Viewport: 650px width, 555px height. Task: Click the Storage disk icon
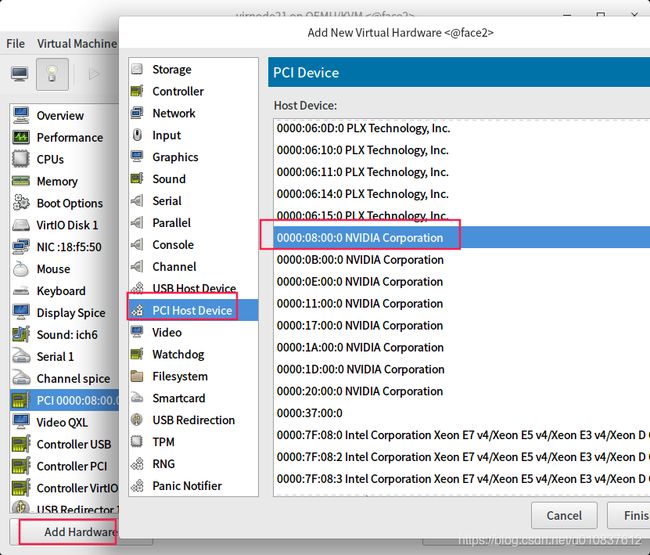[x=137, y=69]
